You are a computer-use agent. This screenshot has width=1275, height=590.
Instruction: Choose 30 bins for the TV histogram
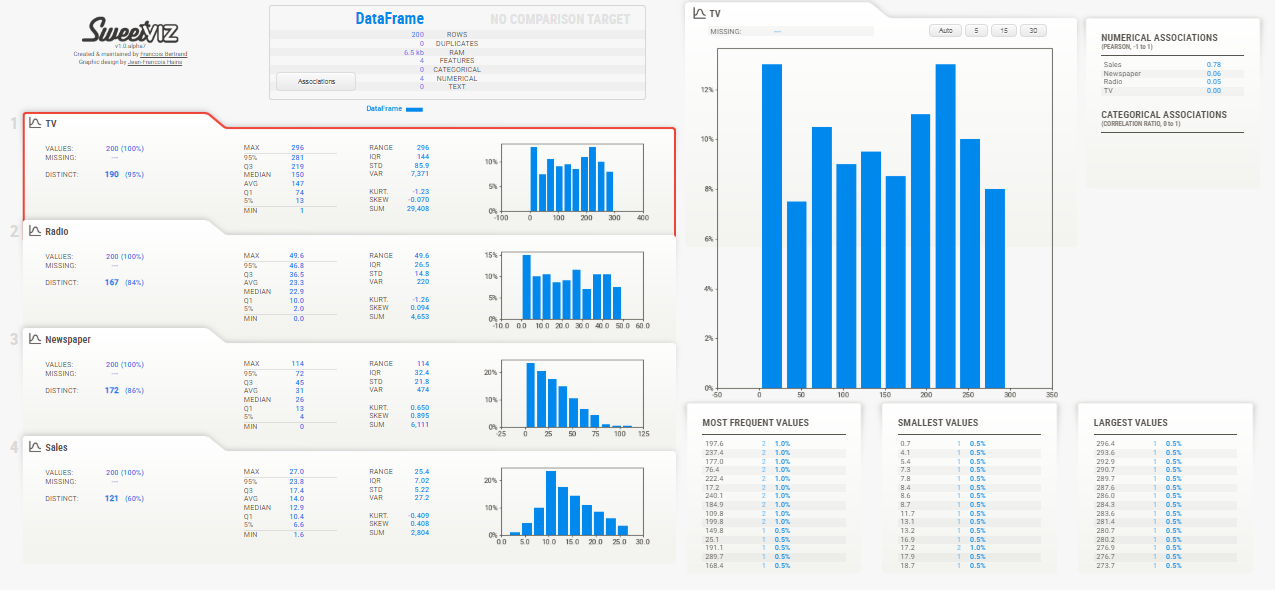point(1034,30)
